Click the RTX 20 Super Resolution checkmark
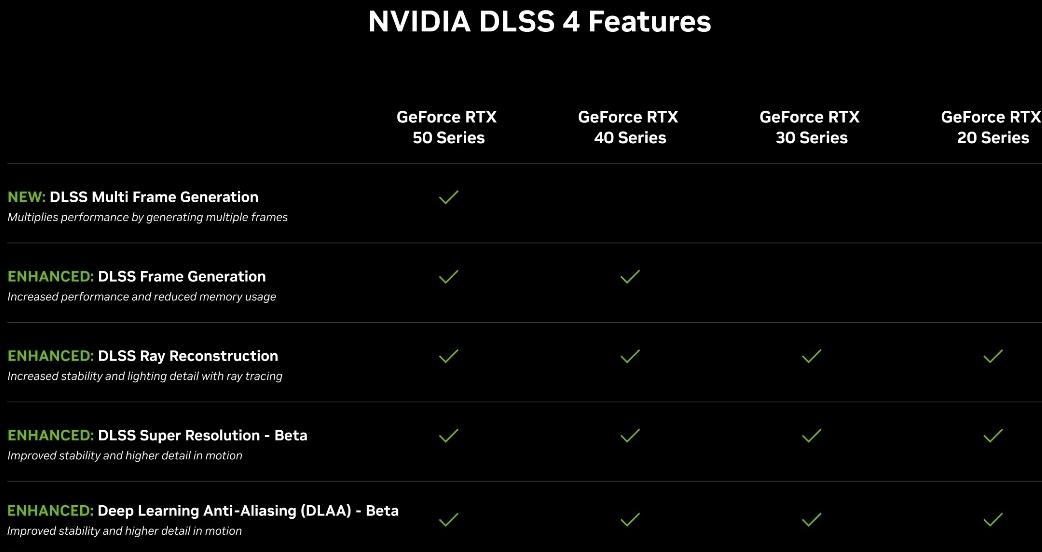 (993, 435)
